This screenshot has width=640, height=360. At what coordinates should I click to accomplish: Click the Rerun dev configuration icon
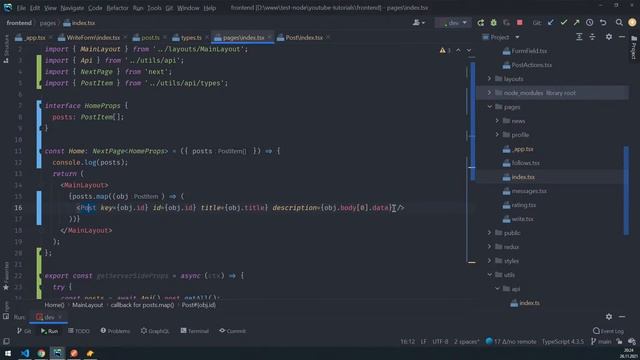point(480,23)
